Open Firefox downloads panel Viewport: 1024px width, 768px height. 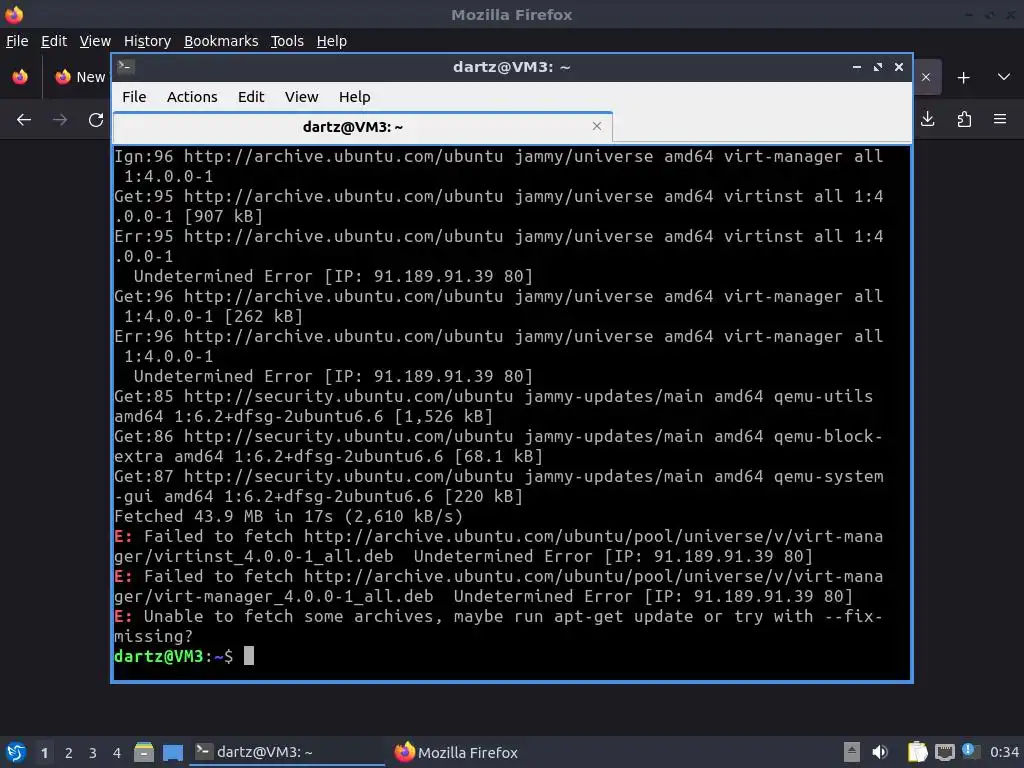coord(928,119)
